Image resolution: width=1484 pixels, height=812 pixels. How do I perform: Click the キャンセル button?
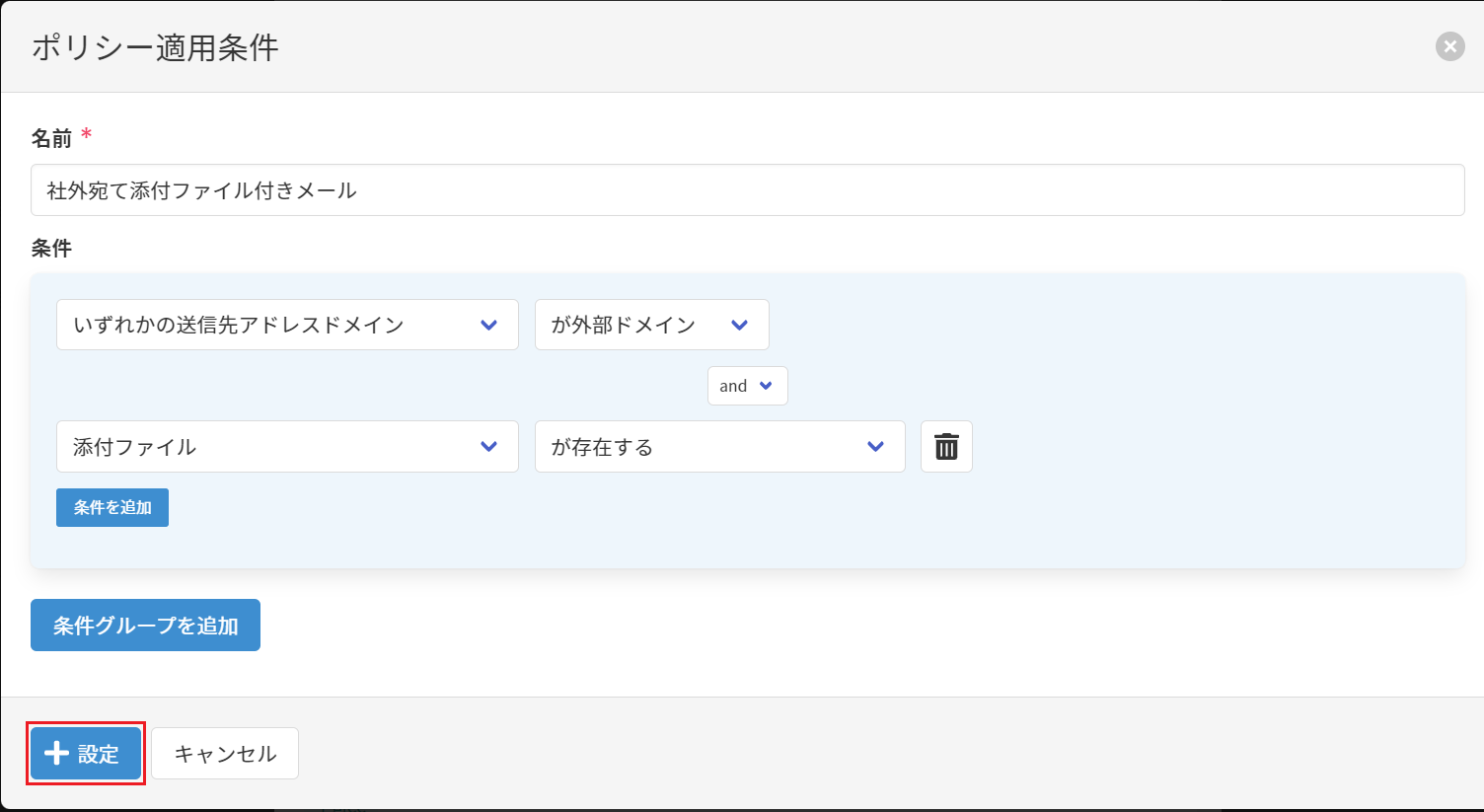pyautogui.click(x=225, y=754)
